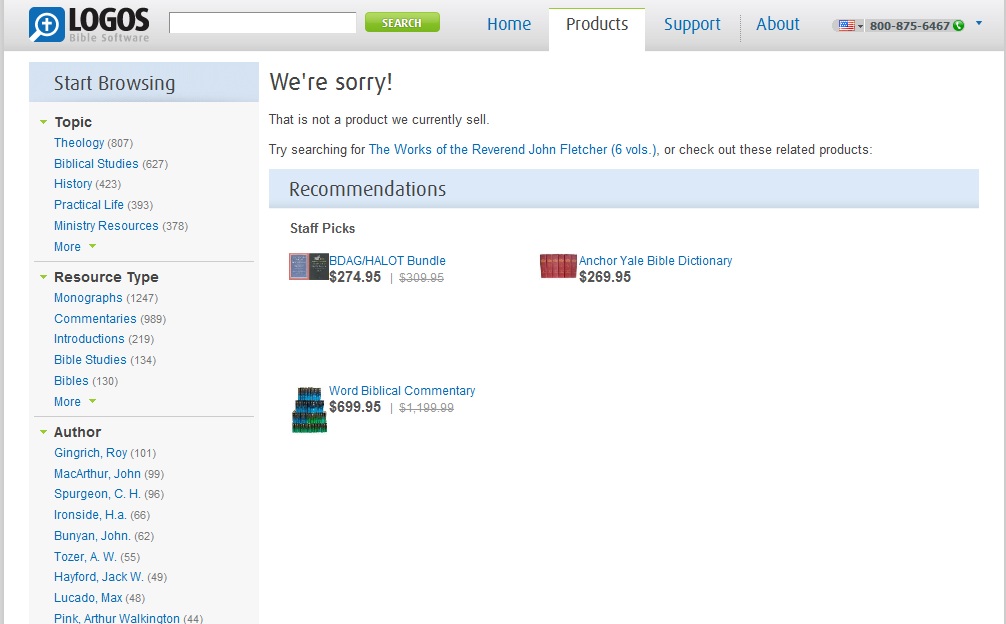Click the $269.95 price
Screen dimensions: 1006x624
pos(605,277)
